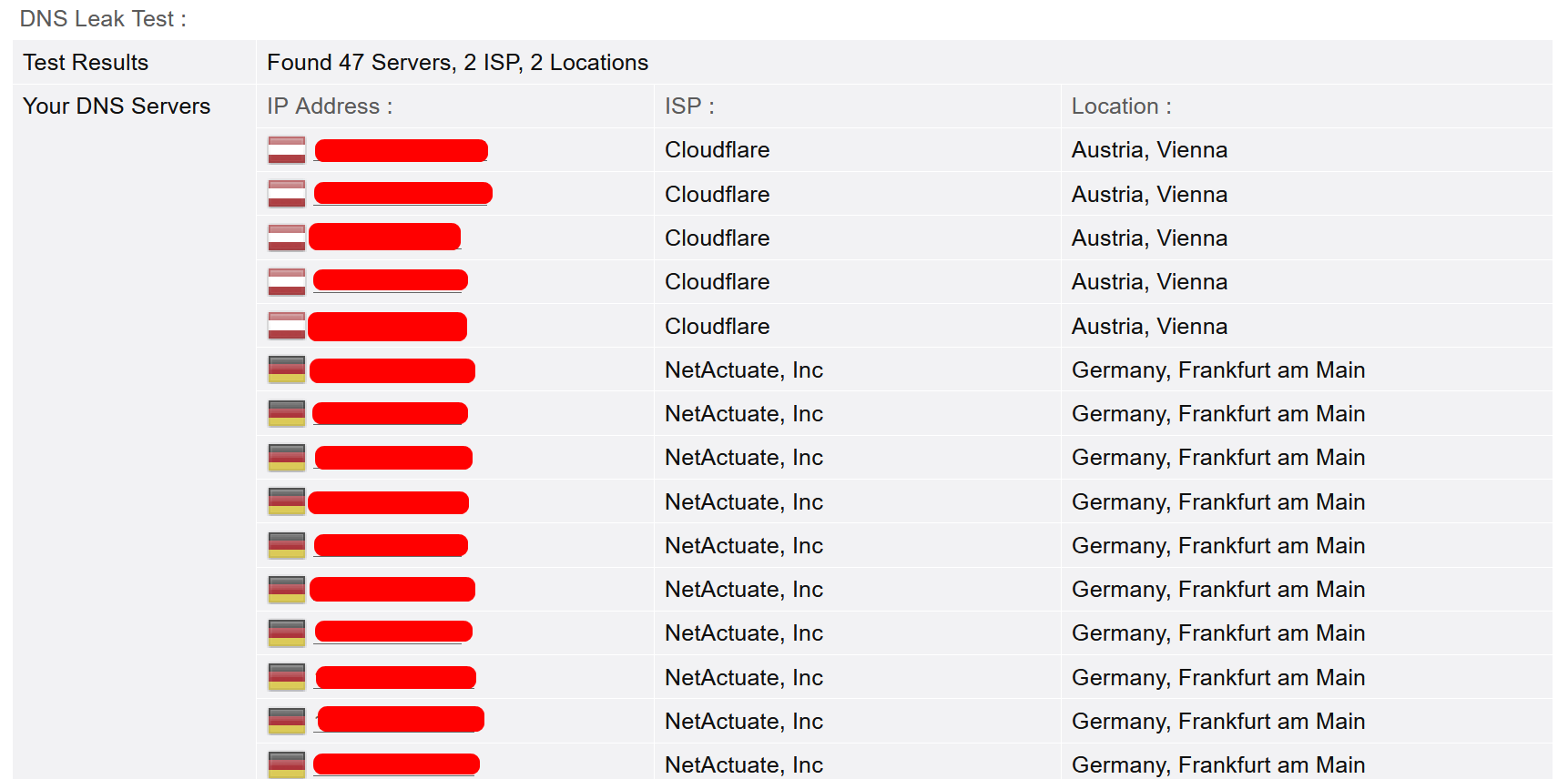The image size is (1568, 779).
Task: Click the 'Location :' column header
Action: (x=1121, y=106)
